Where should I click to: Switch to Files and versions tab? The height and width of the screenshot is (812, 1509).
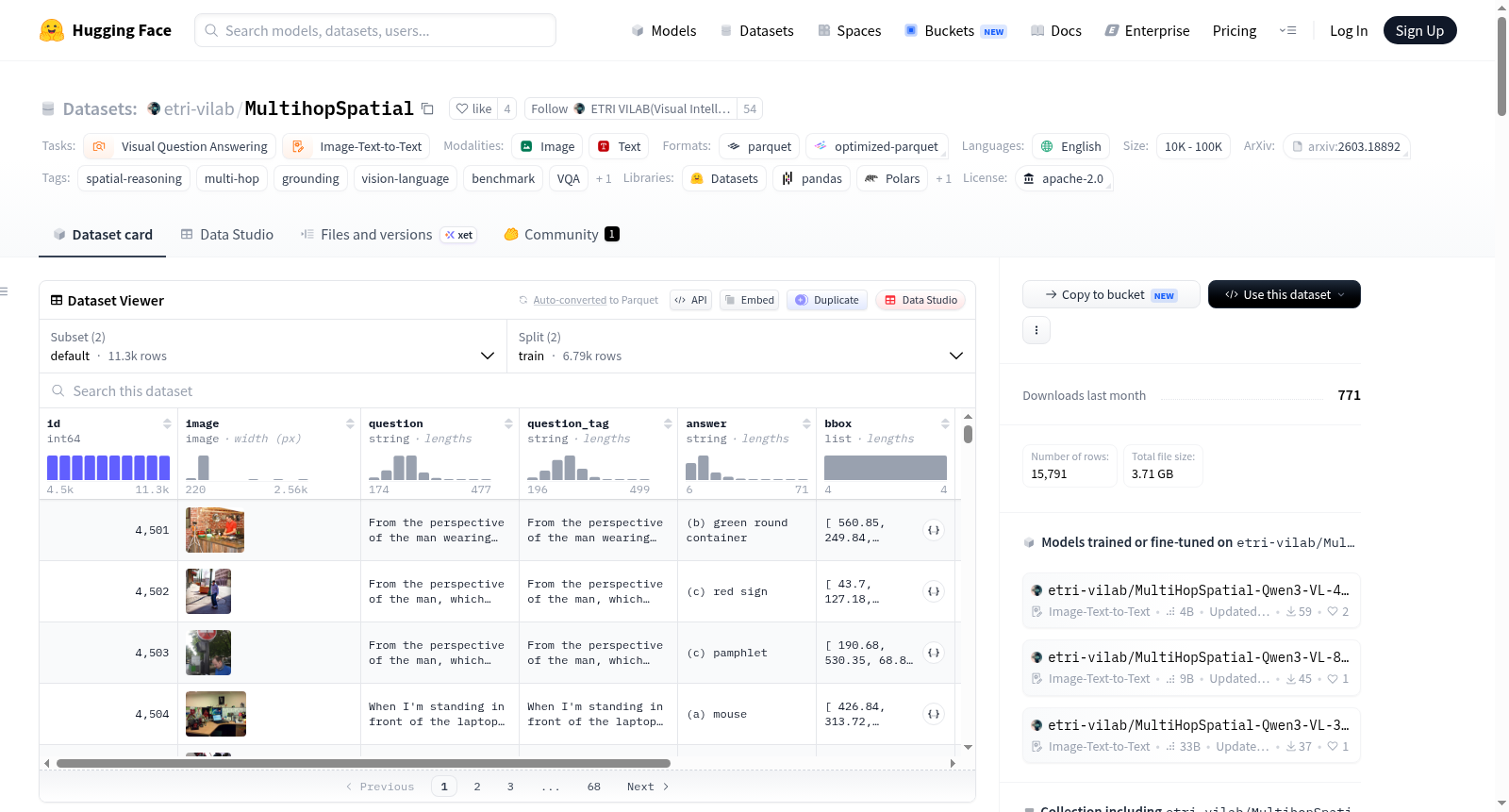pyautogui.click(x=388, y=235)
